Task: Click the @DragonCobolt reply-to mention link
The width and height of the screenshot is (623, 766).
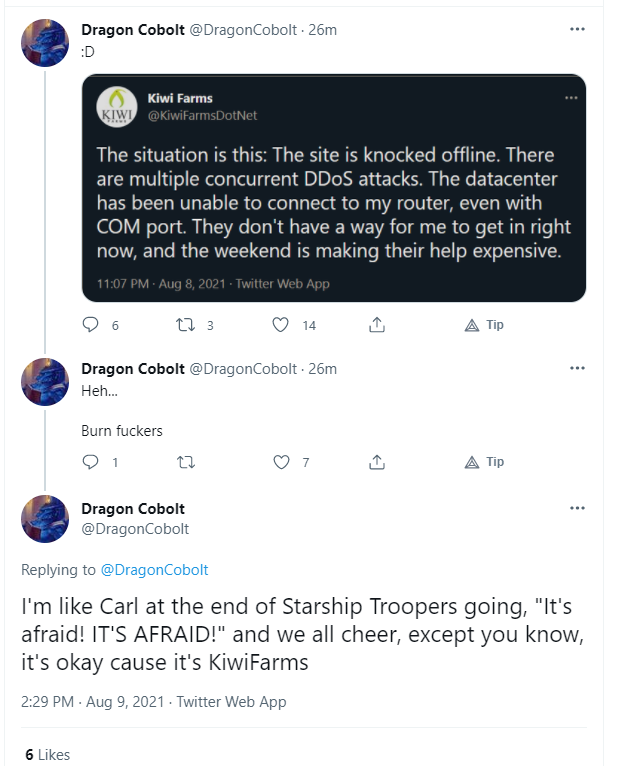Action: coord(154,570)
